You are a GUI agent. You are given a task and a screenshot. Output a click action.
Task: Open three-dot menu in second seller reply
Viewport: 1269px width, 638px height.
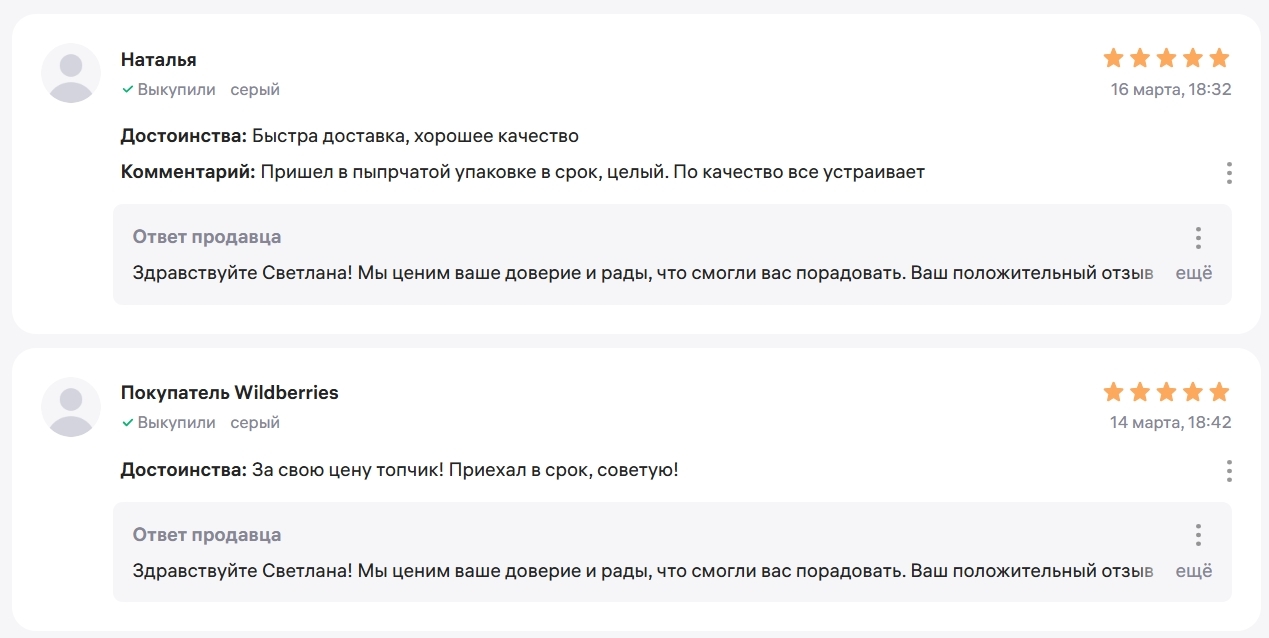tap(1198, 535)
